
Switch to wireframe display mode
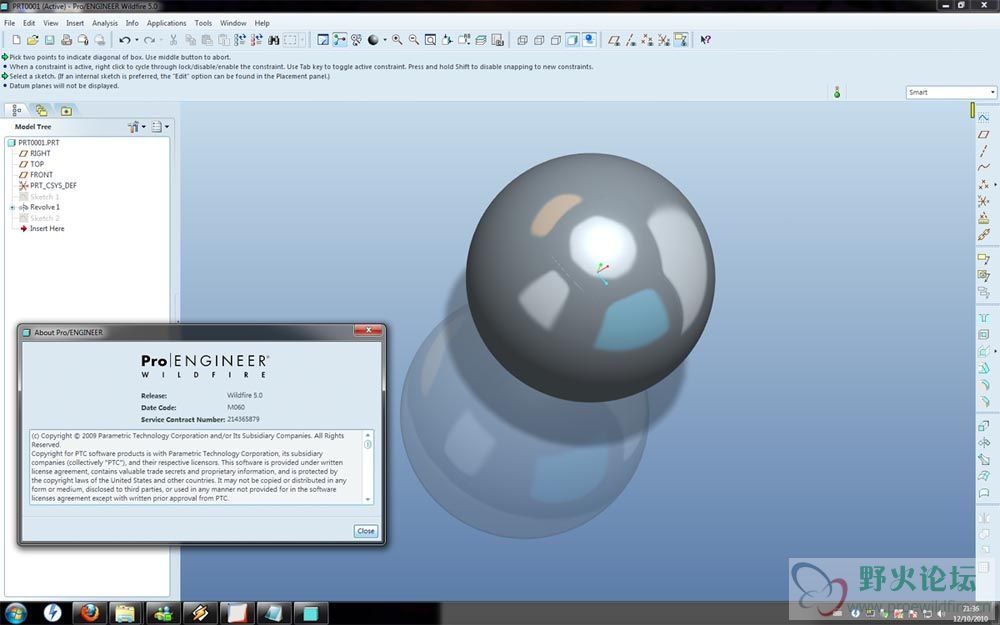522,40
